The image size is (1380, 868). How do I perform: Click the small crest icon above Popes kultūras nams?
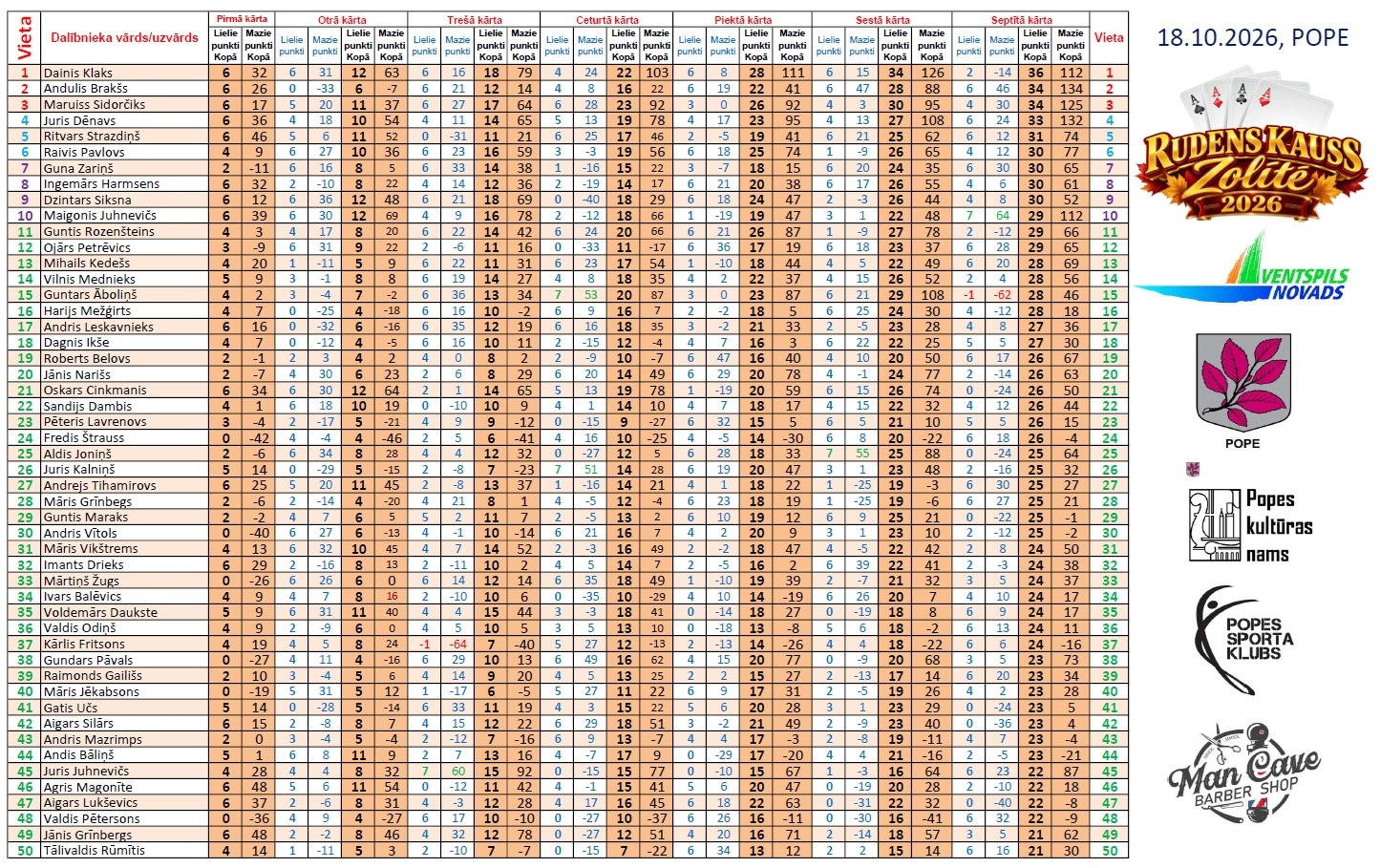click(1192, 469)
